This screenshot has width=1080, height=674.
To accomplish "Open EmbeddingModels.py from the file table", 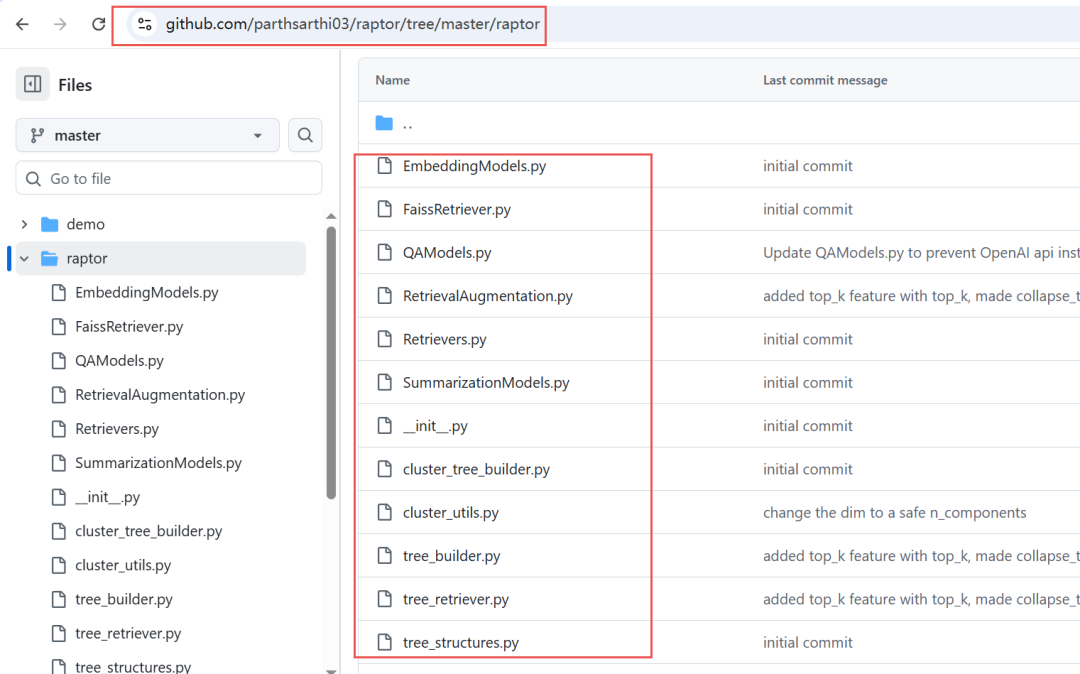I will (474, 166).
